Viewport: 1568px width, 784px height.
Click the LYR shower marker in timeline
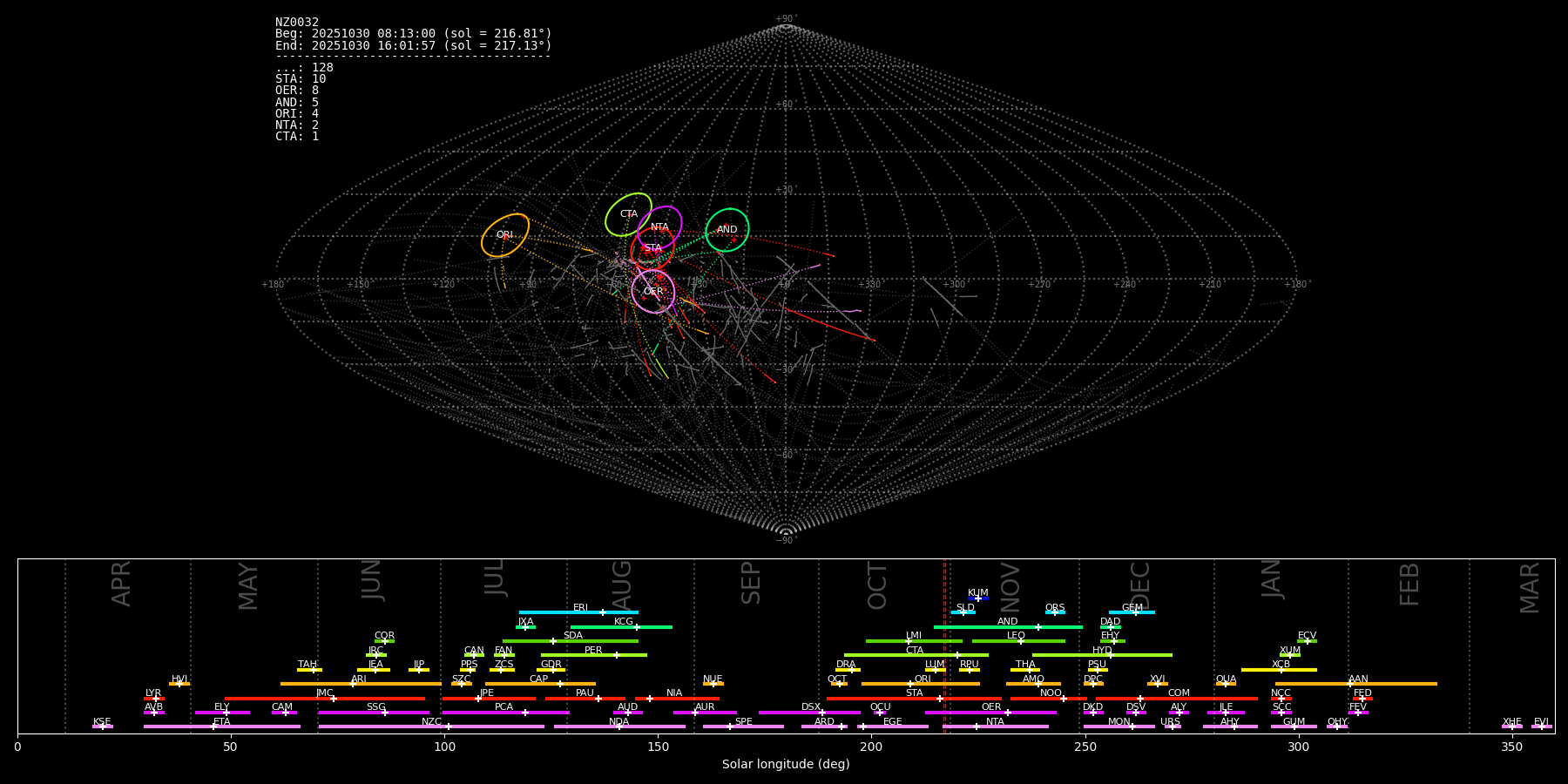click(x=154, y=698)
